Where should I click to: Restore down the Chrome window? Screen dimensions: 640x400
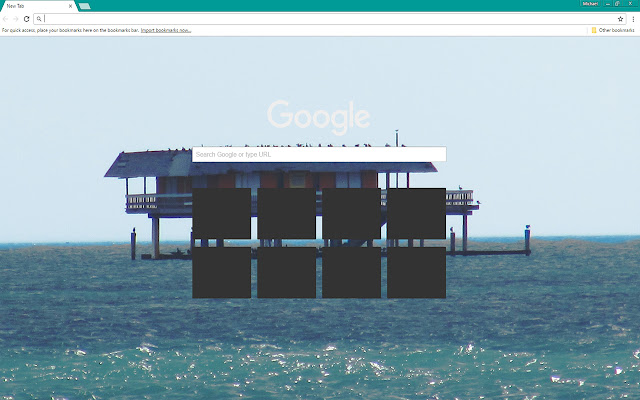tap(618, 4)
